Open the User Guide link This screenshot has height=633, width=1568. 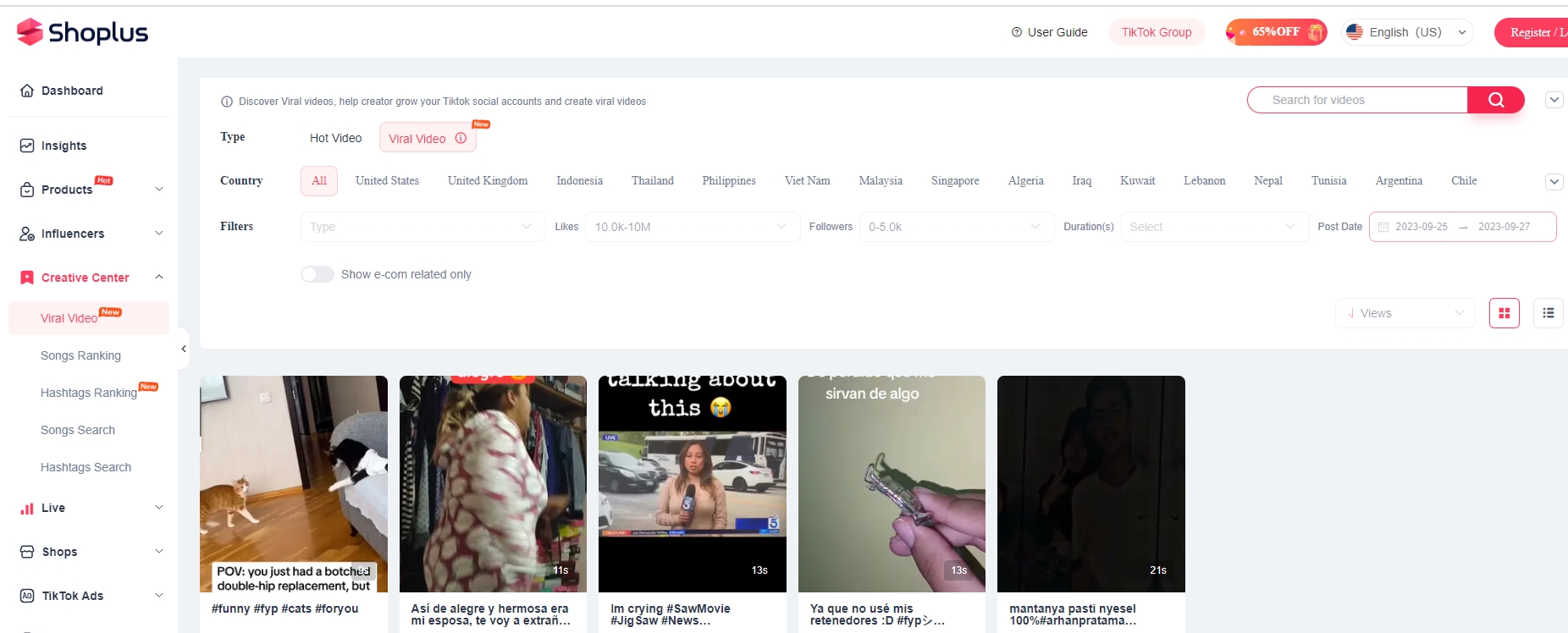click(x=1049, y=32)
